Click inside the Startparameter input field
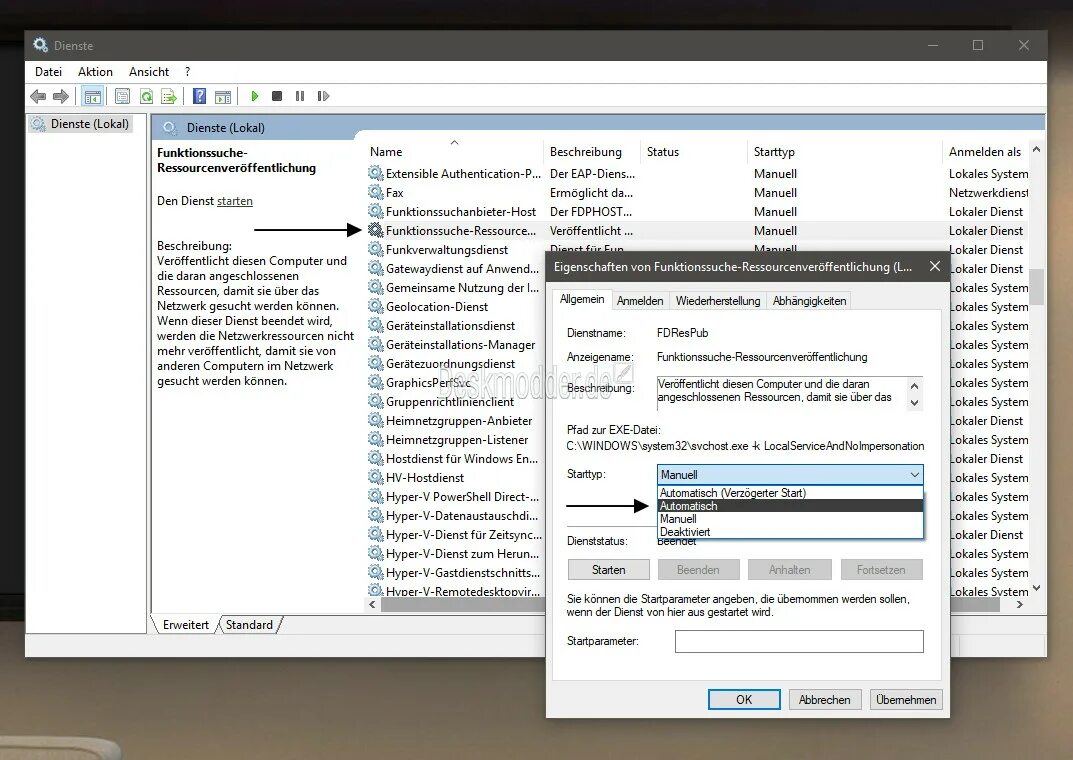 (798, 641)
